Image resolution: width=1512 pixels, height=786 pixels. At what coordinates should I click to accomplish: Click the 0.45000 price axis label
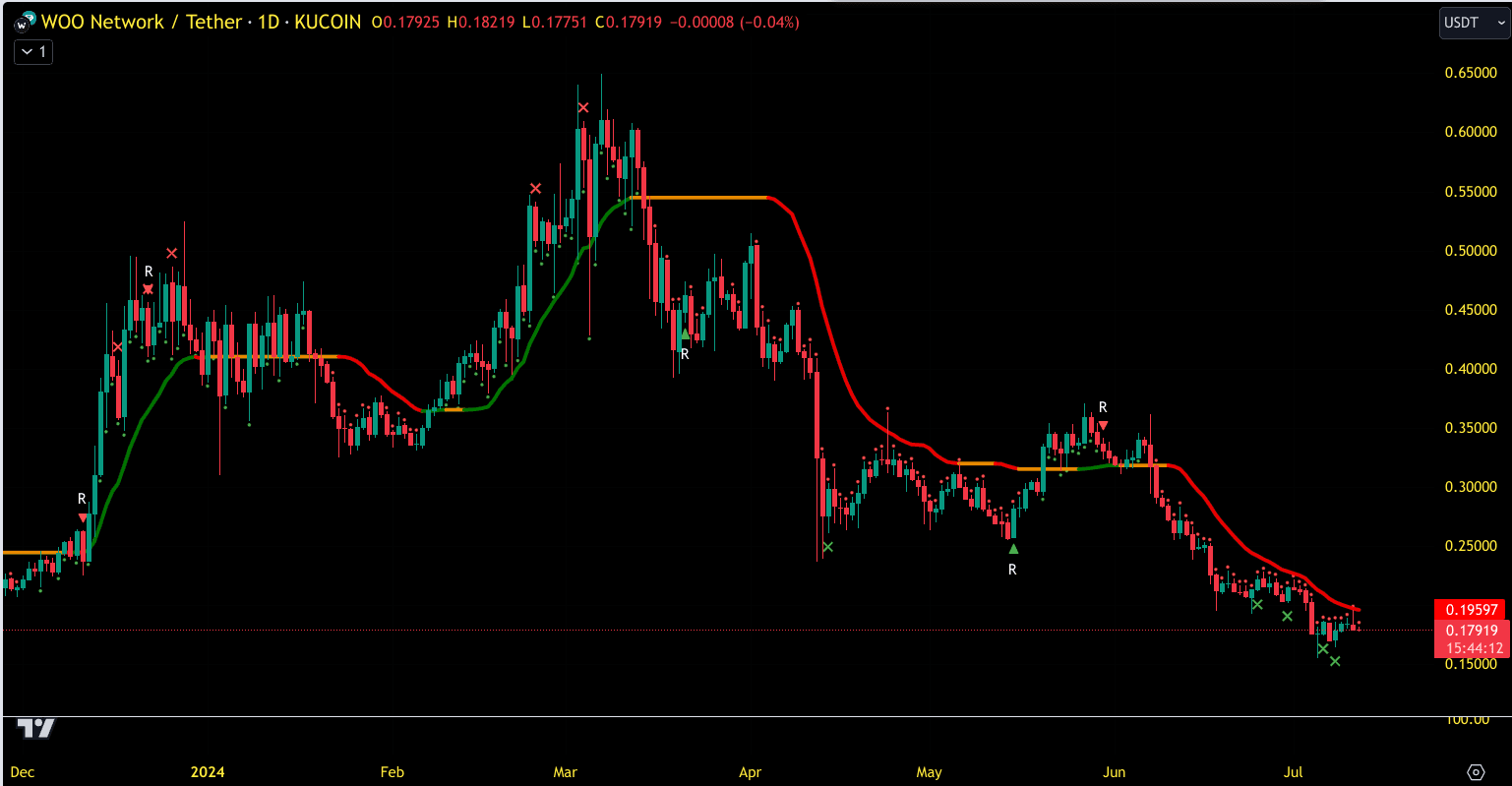click(1471, 310)
